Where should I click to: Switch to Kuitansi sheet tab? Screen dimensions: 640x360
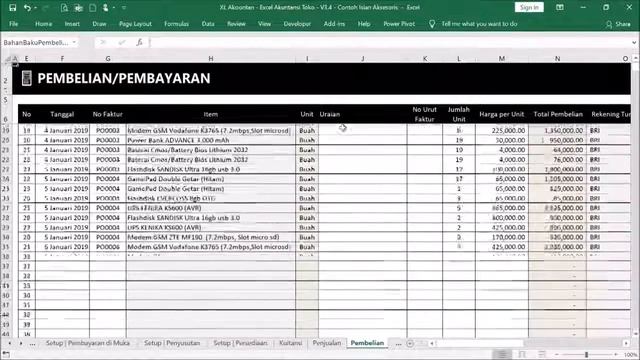pos(291,343)
